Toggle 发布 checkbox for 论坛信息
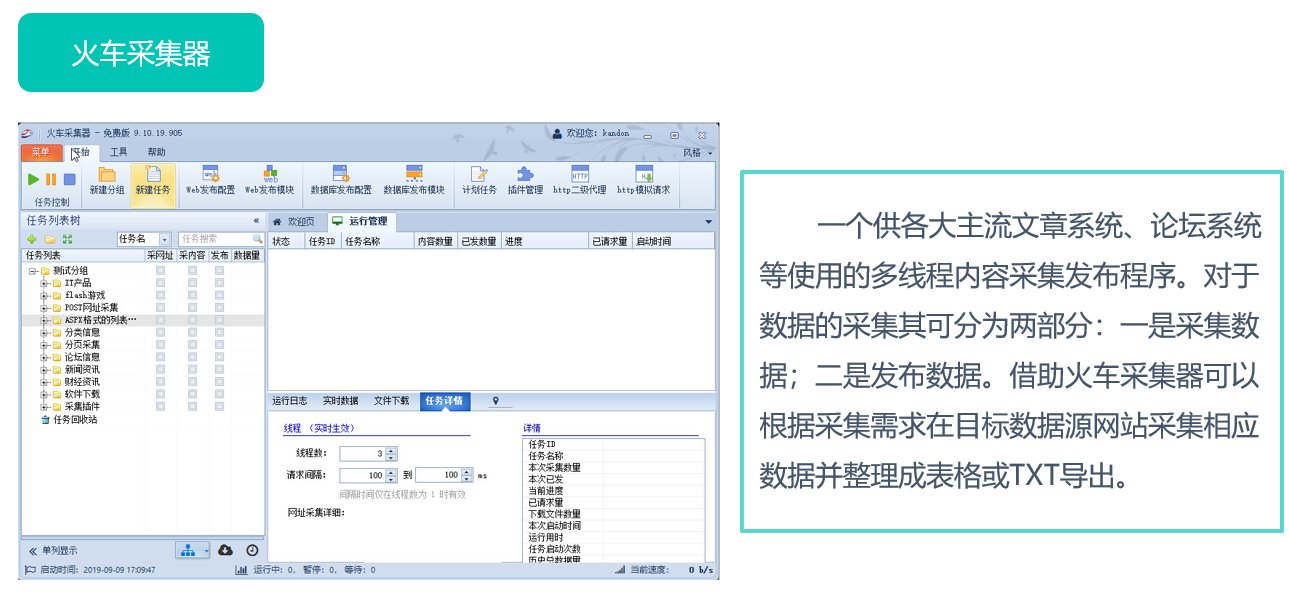Image resolution: width=1289 pixels, height=592 pixels. (219, 357)
